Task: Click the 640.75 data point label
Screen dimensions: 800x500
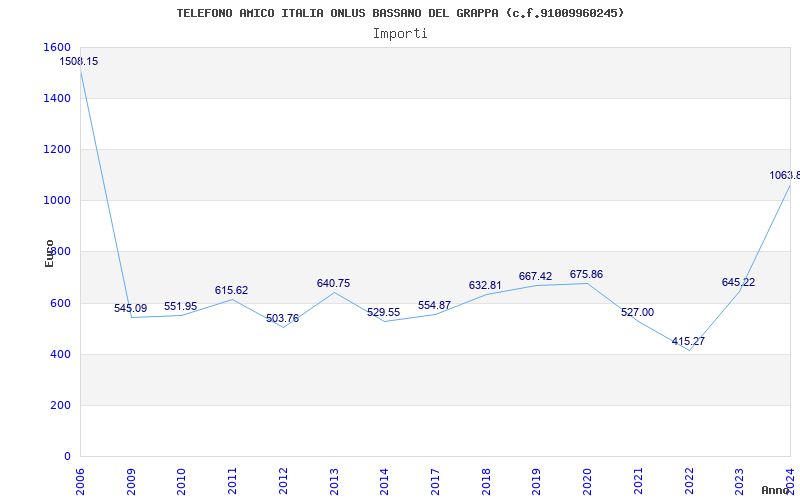Action: coord(333,284)
